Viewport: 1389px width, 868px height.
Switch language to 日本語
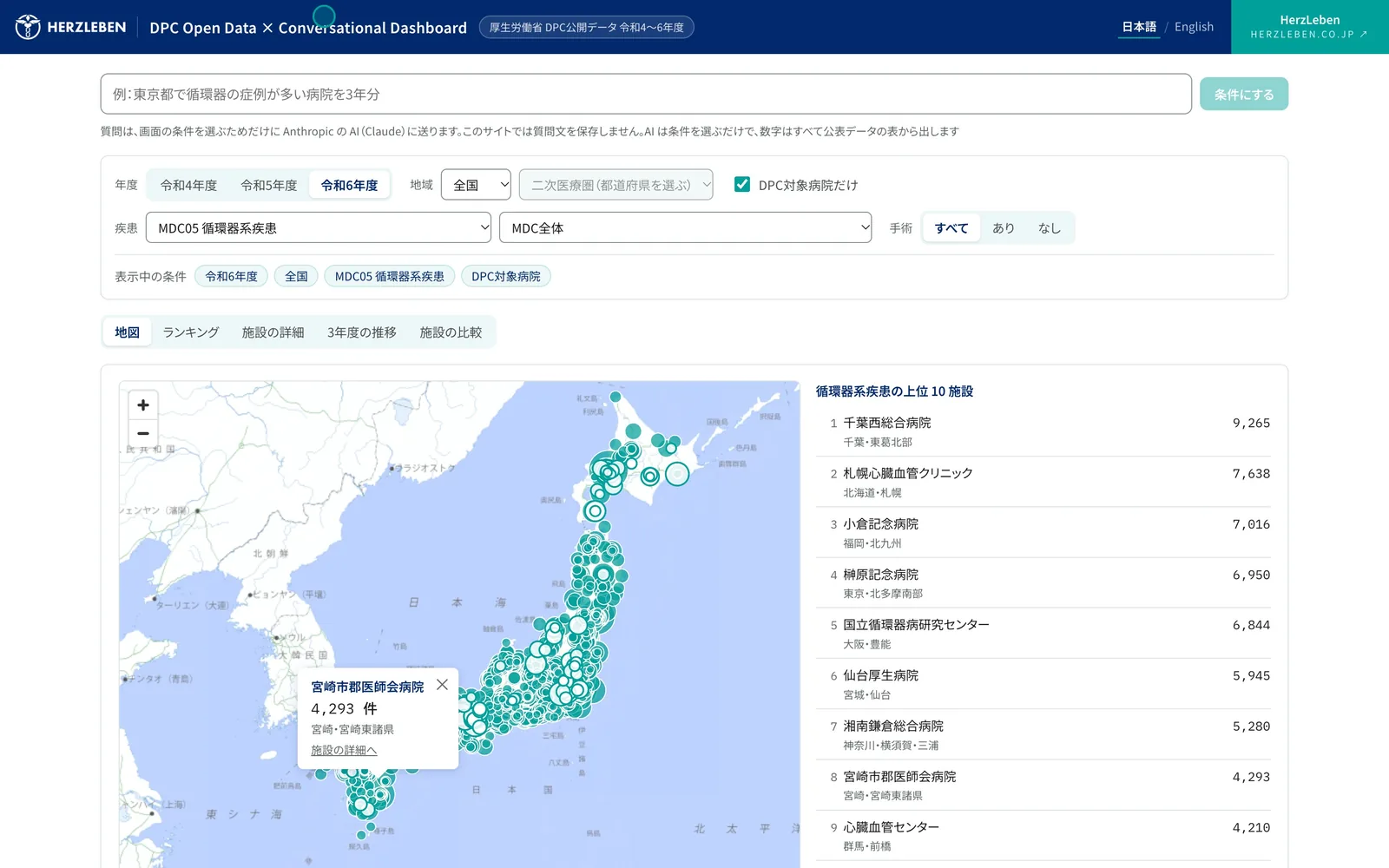click(x=1139, y=27)
